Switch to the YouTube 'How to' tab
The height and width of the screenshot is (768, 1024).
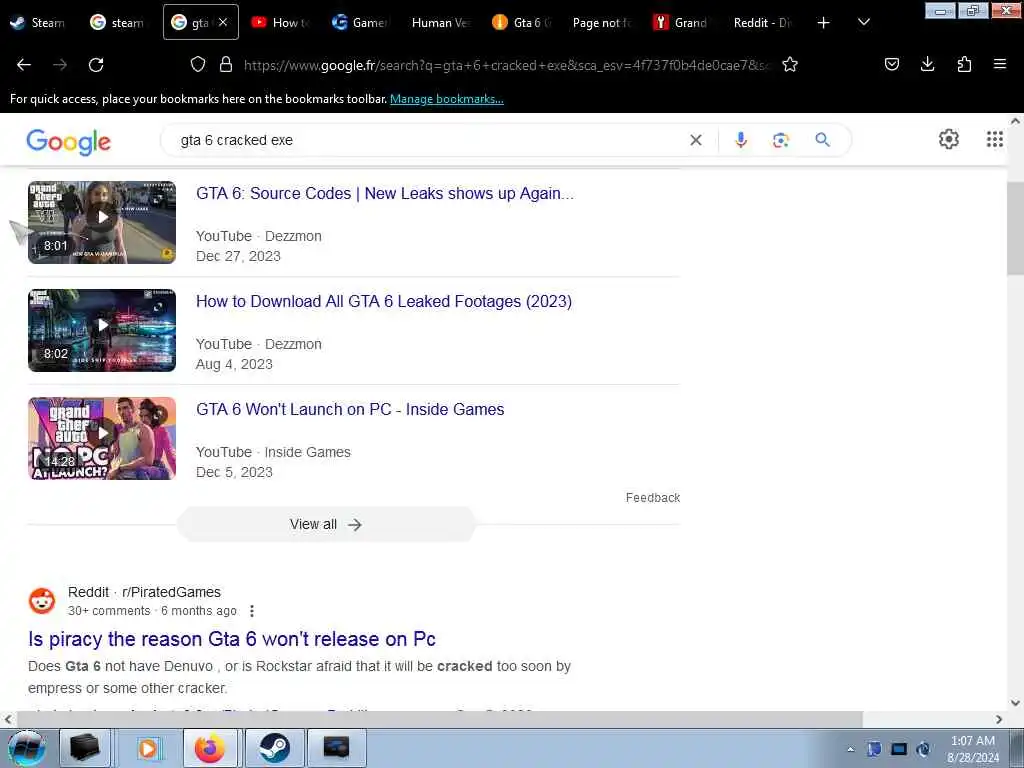pyautogui.click(x=281, y=23)
